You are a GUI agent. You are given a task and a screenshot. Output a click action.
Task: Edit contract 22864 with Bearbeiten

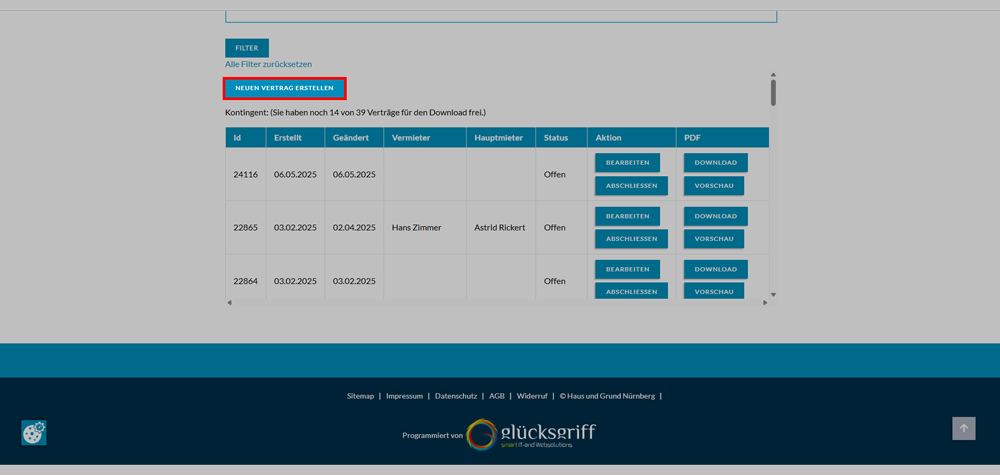coord(627,269)
